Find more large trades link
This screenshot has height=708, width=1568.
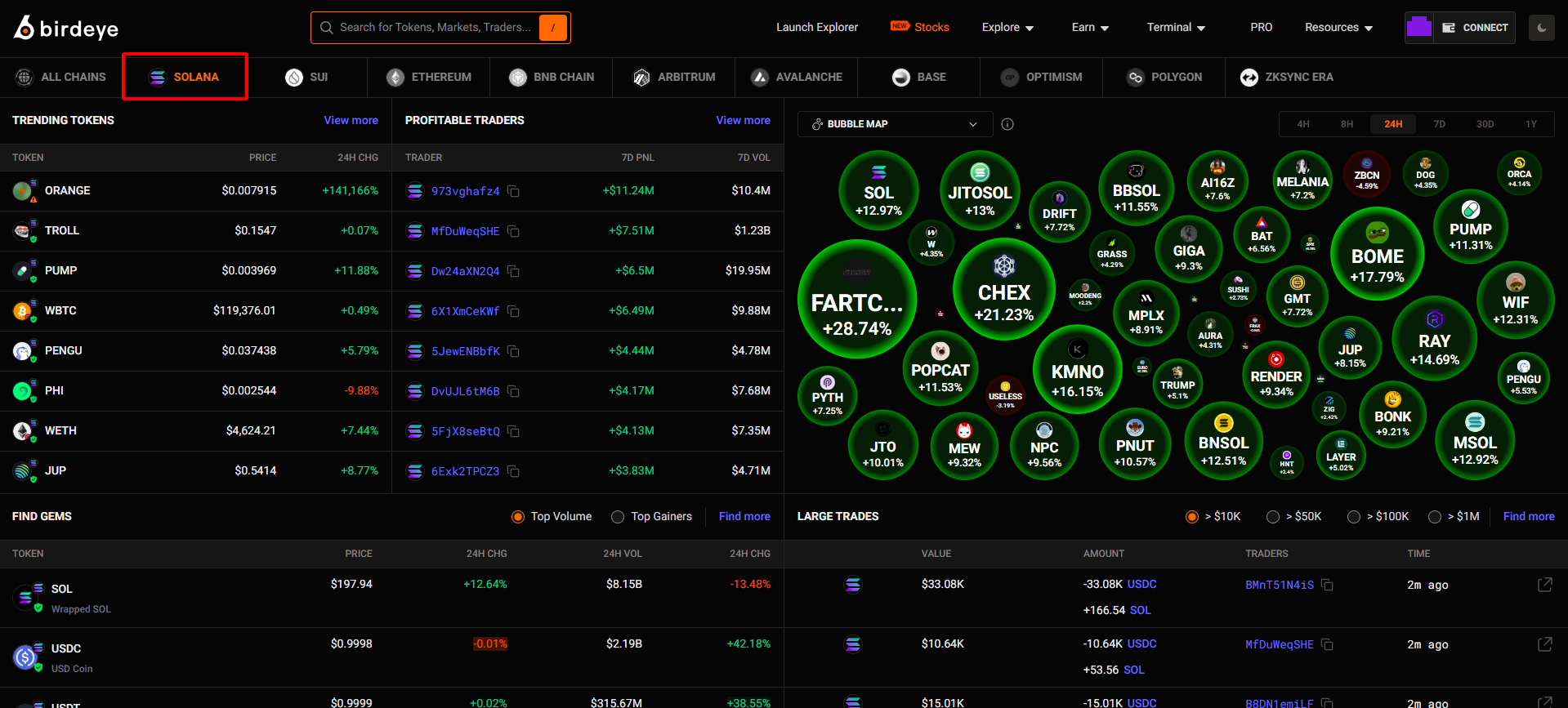point(1529,517)
